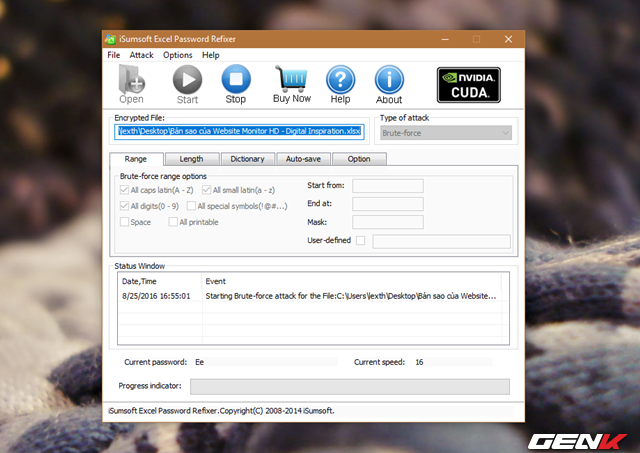The height and width of the screenshot is (453, 640).
Task: Open the Attack menu
Action: tap(141, 55)
